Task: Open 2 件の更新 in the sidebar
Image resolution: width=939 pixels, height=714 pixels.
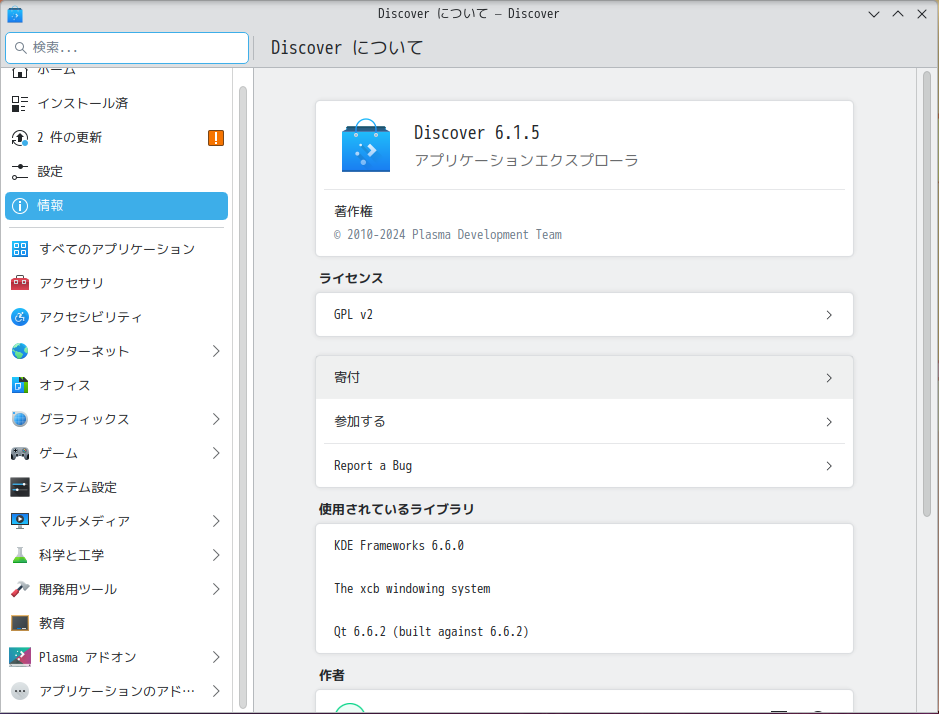Action: tap(116, 138)
